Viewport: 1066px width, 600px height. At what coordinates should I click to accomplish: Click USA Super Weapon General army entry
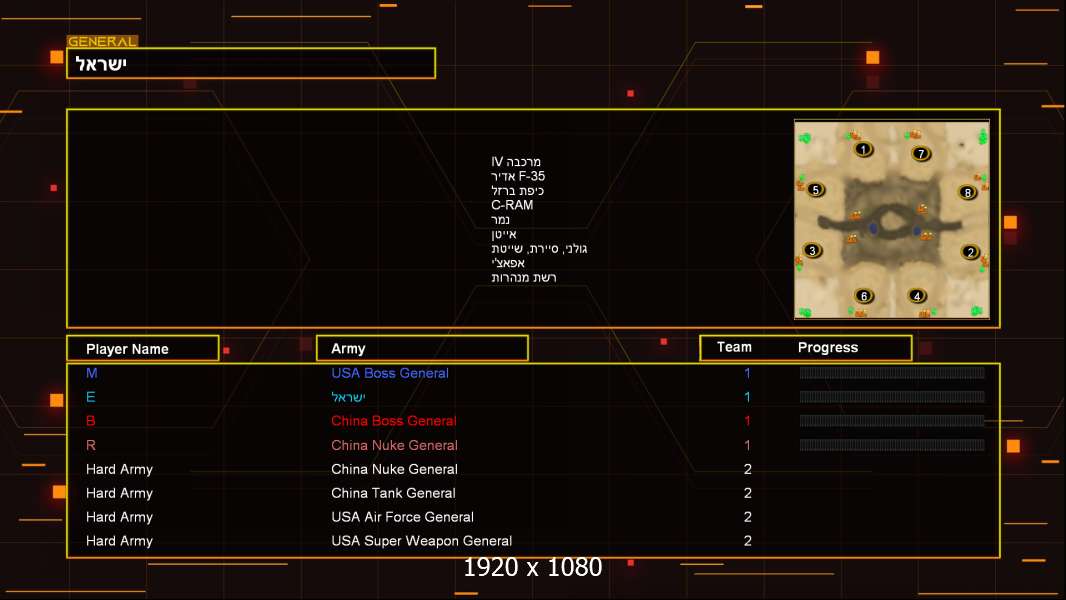tap(422, 541)
